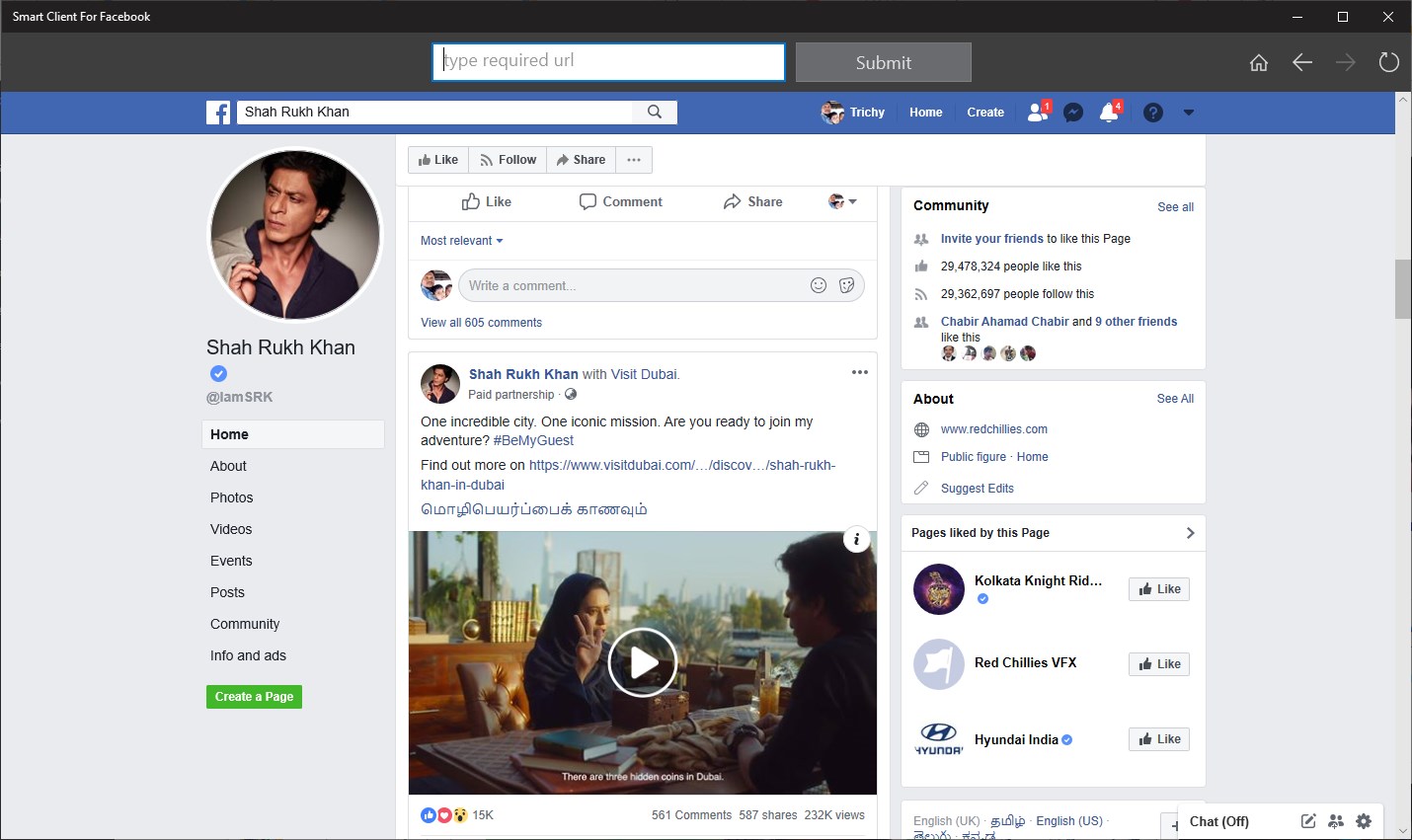Insert an emoji in the comment
This screenshot has height=840, width=1412.
click(819, 285)
